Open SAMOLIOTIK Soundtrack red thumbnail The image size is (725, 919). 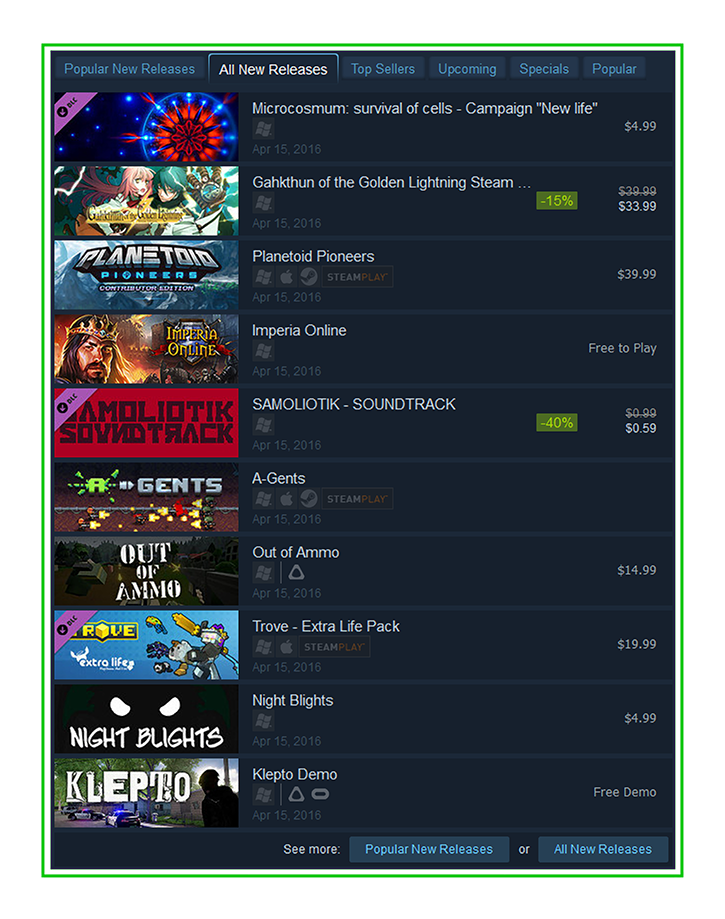[147, 423]
